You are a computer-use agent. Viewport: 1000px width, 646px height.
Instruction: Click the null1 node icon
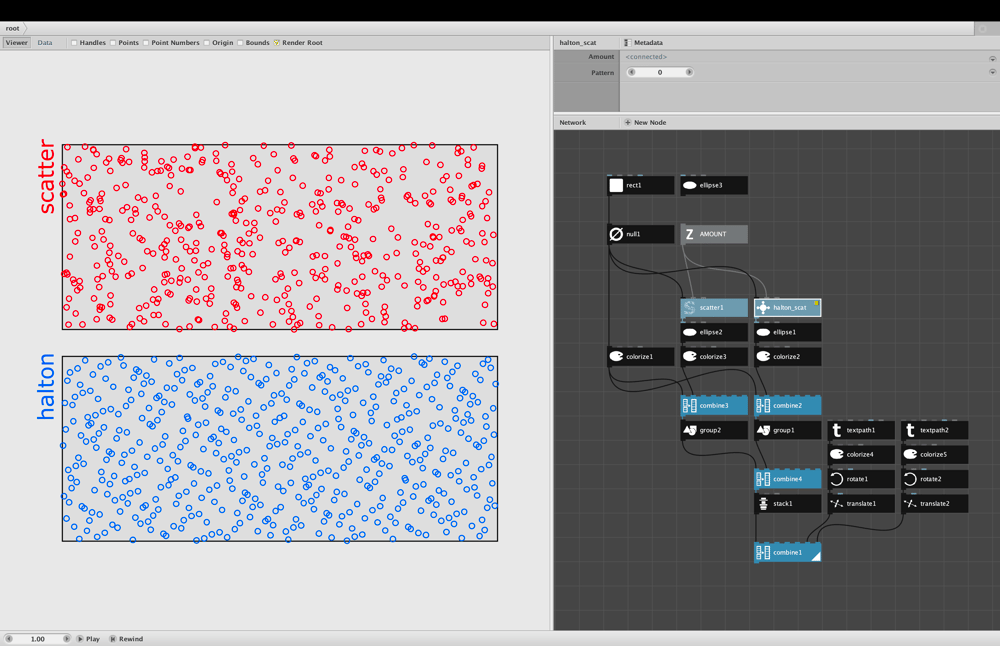[x=616, y=234]
